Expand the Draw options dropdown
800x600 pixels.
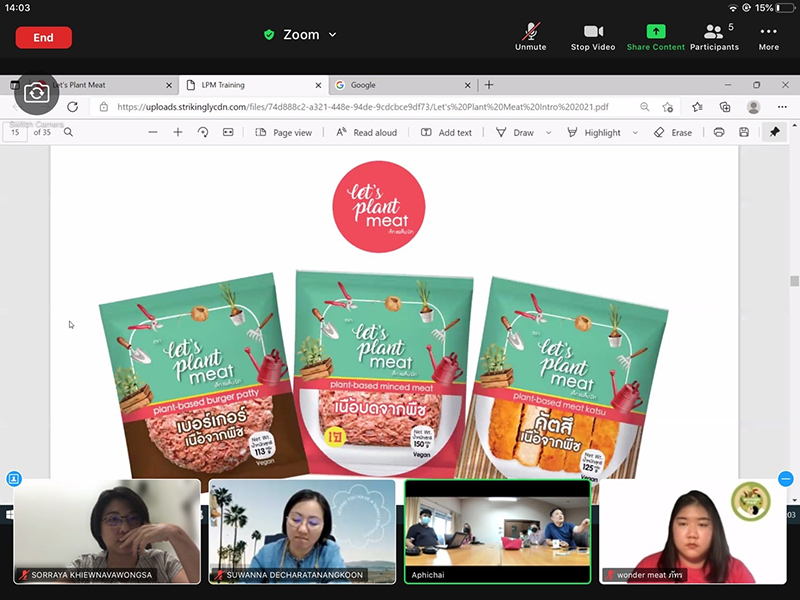tap(548, 133)
